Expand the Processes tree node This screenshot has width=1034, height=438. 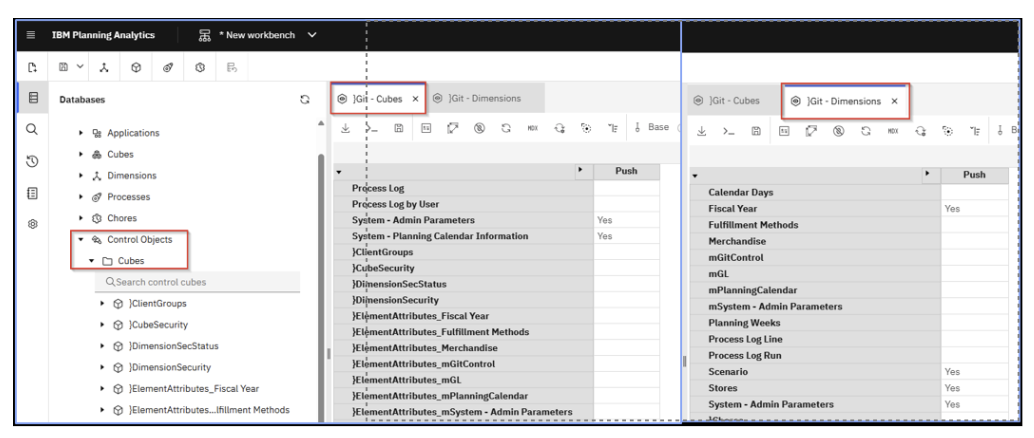82,196
